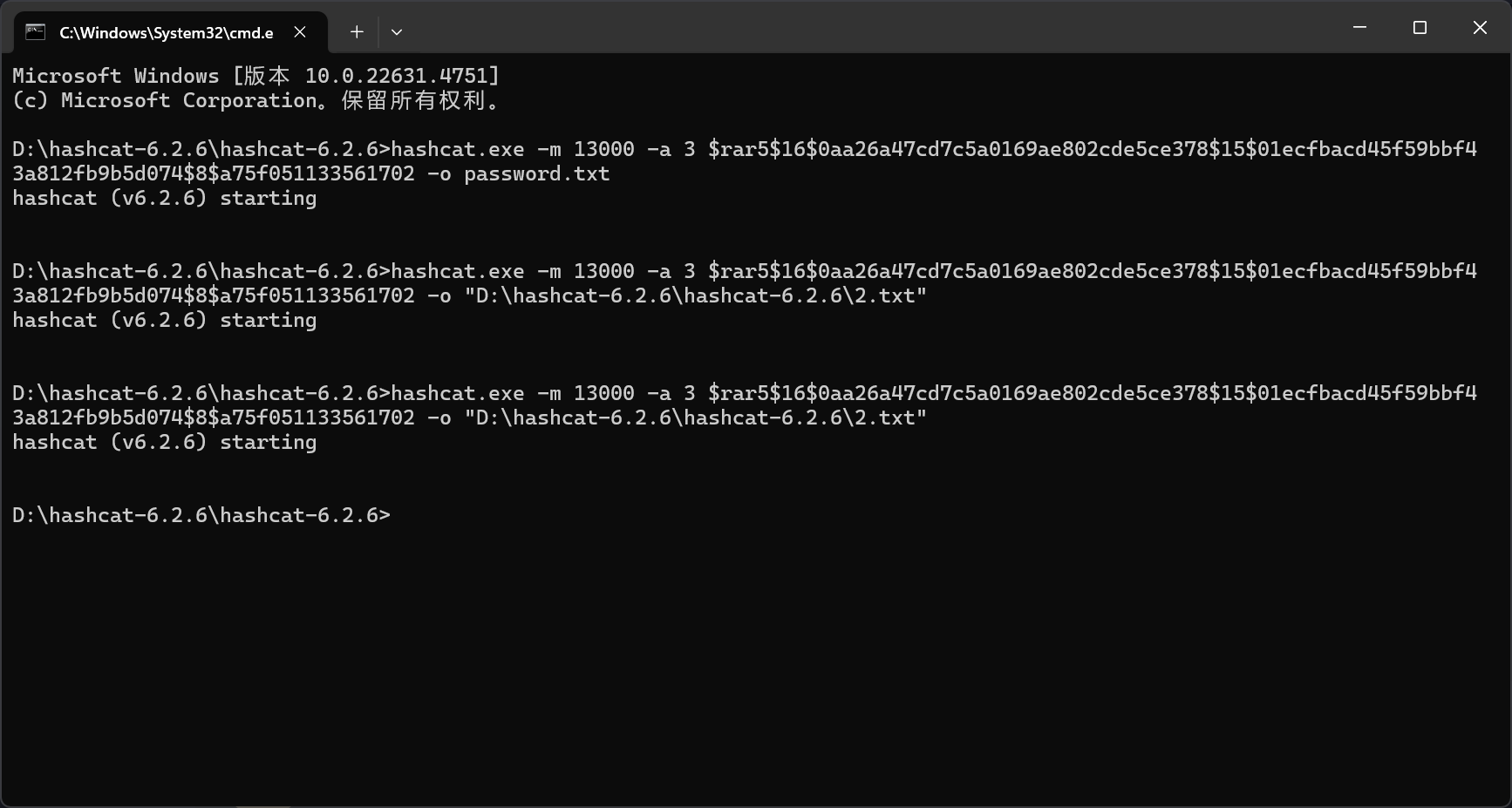Click the second hashcat.exe command text
The image size is (1512, 808).
458,271
